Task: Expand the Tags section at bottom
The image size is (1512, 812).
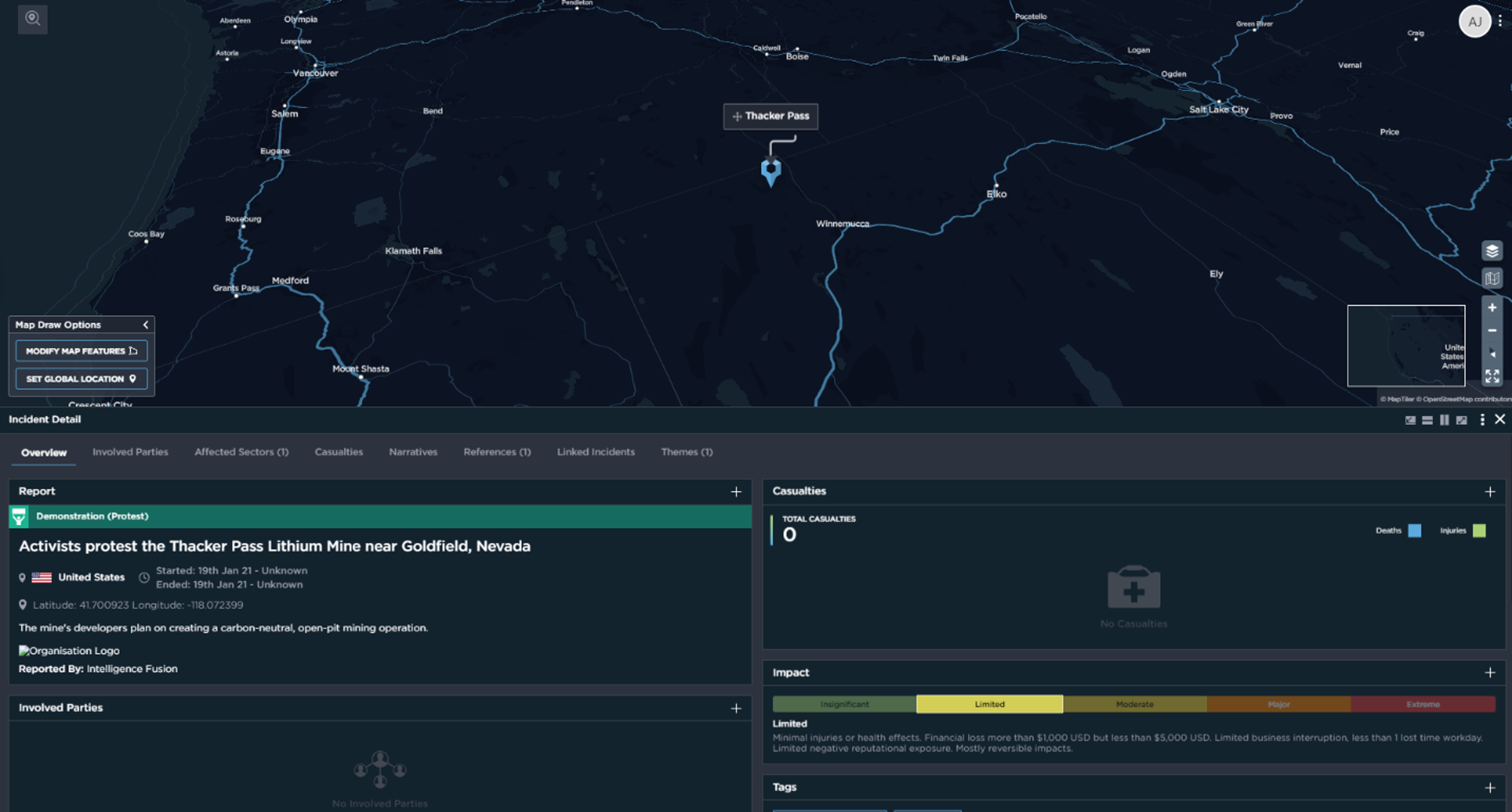Action: (1490, 787)
